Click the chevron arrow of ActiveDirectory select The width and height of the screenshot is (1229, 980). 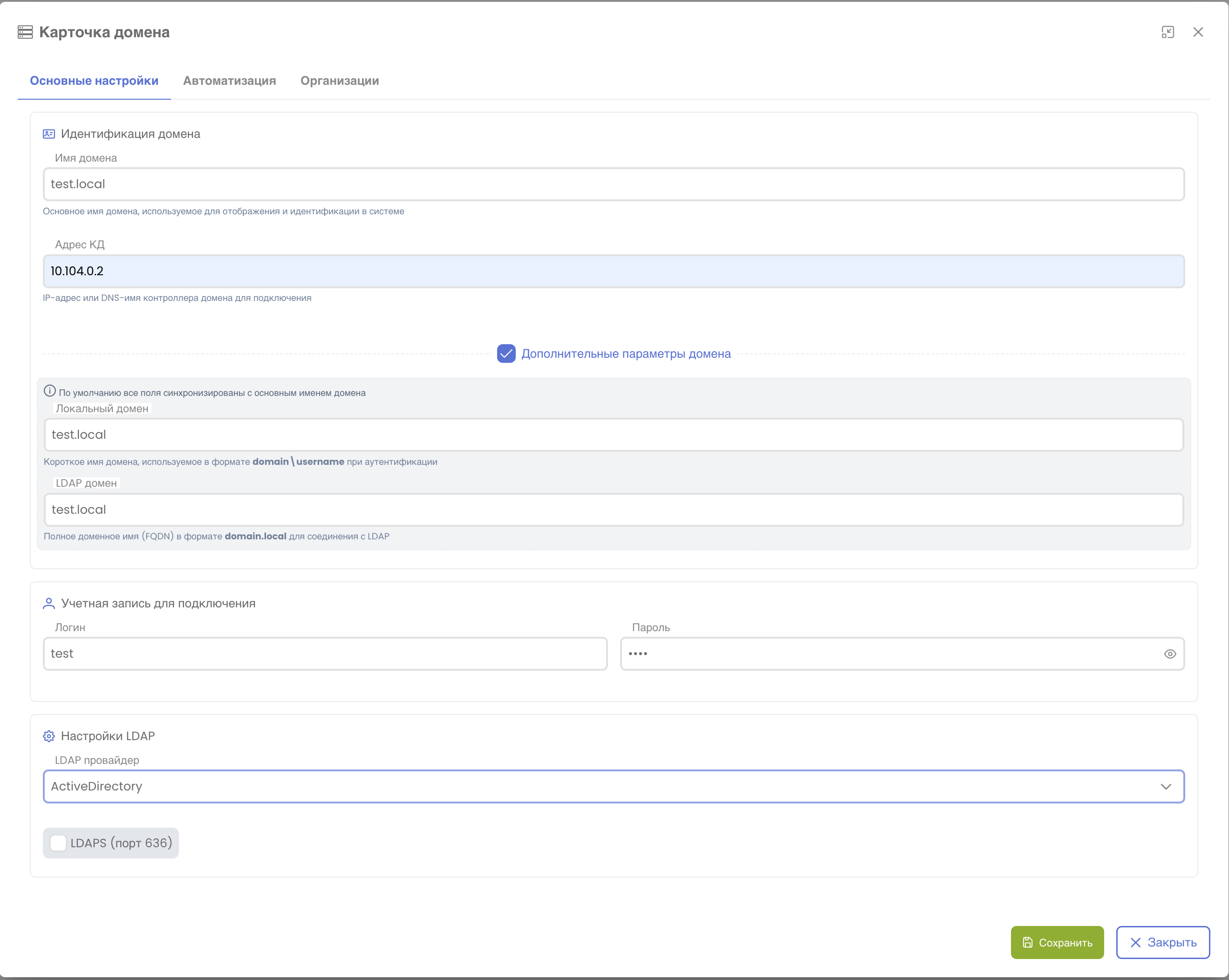pos(1166,786)
